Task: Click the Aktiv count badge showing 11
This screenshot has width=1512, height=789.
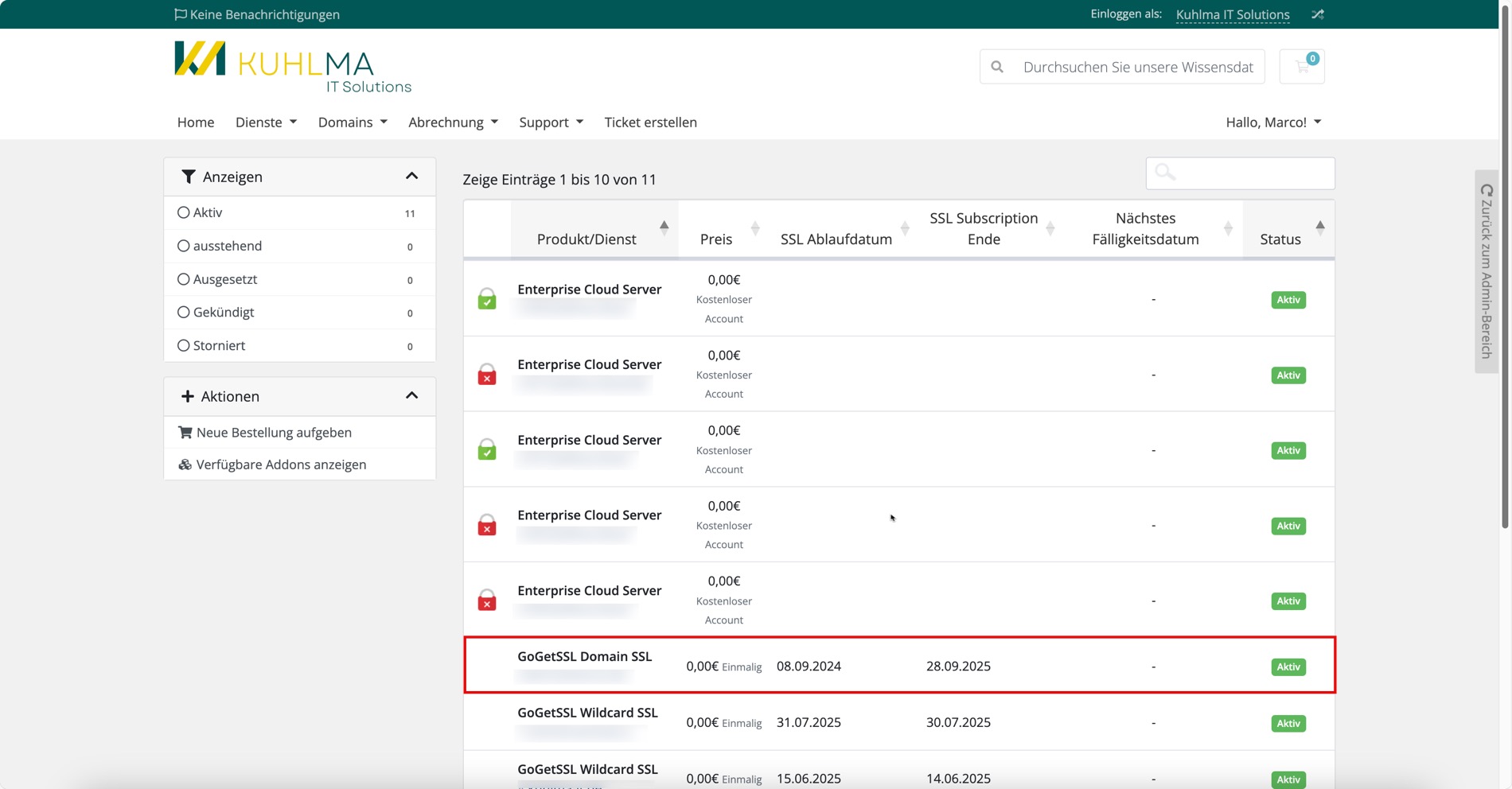Action: click(410, 213)
